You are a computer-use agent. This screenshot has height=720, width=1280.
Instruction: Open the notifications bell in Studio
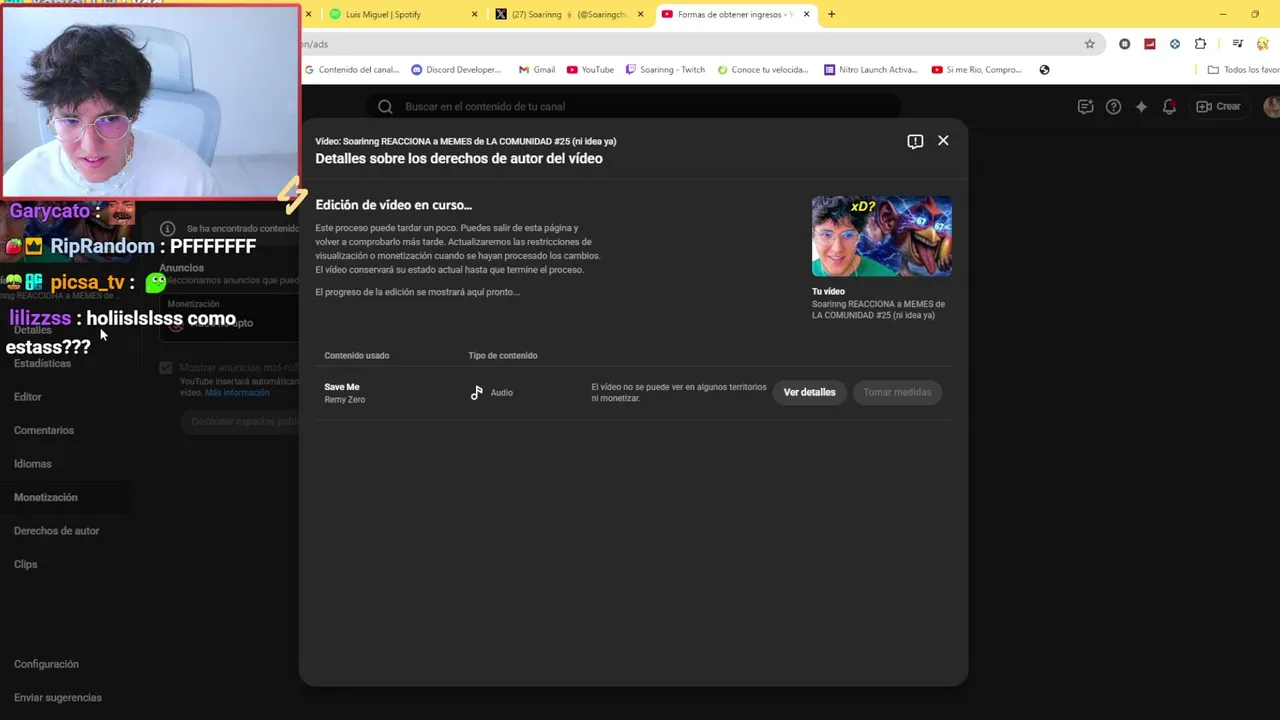point(1169,107)
